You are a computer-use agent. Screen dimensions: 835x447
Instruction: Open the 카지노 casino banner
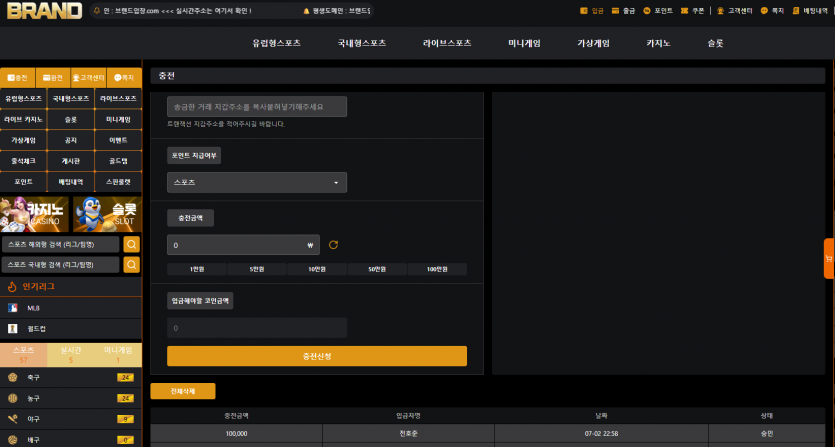pyautogui.click(x=35, y=214)
